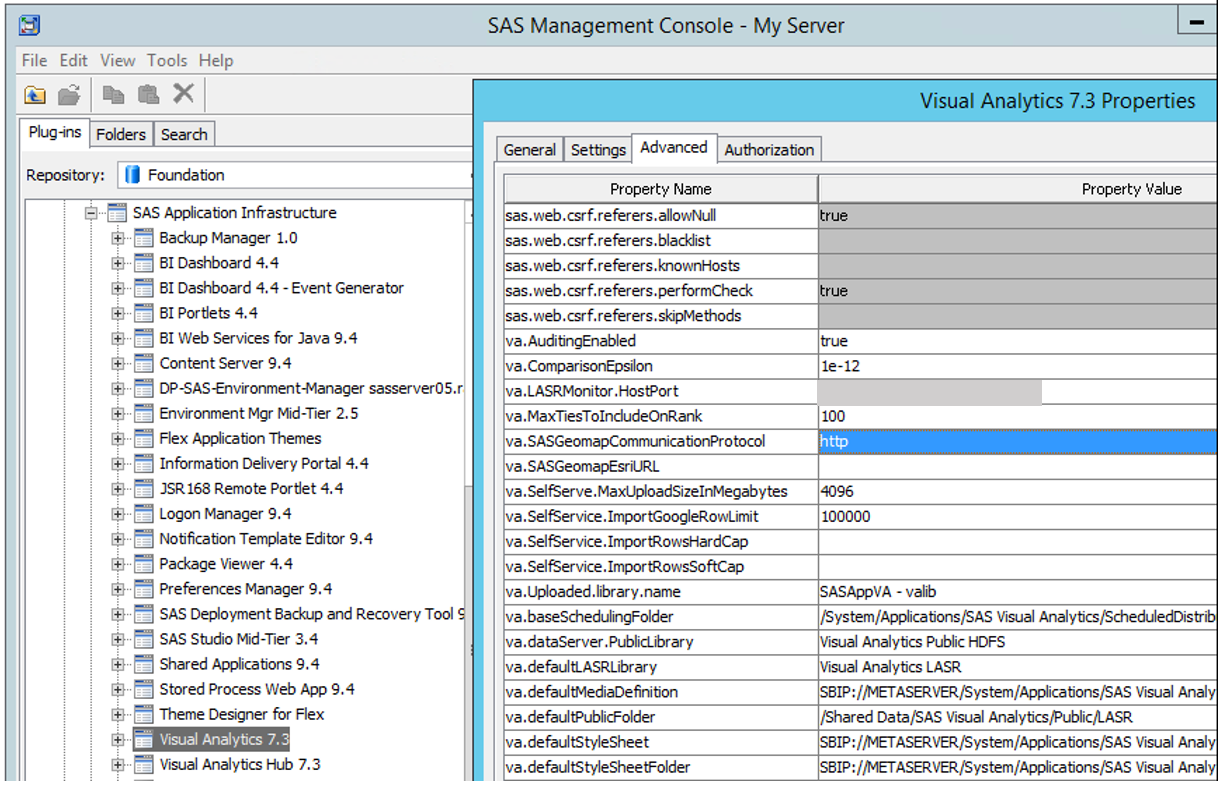
Task: Click the va.SASGeomapEsriURL property value field
Action: (1015, 466)
